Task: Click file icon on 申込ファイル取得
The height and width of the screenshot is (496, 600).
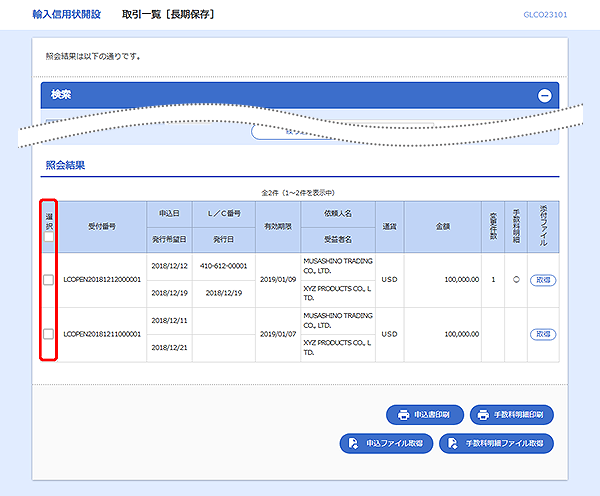Action: tap(353, 444)
